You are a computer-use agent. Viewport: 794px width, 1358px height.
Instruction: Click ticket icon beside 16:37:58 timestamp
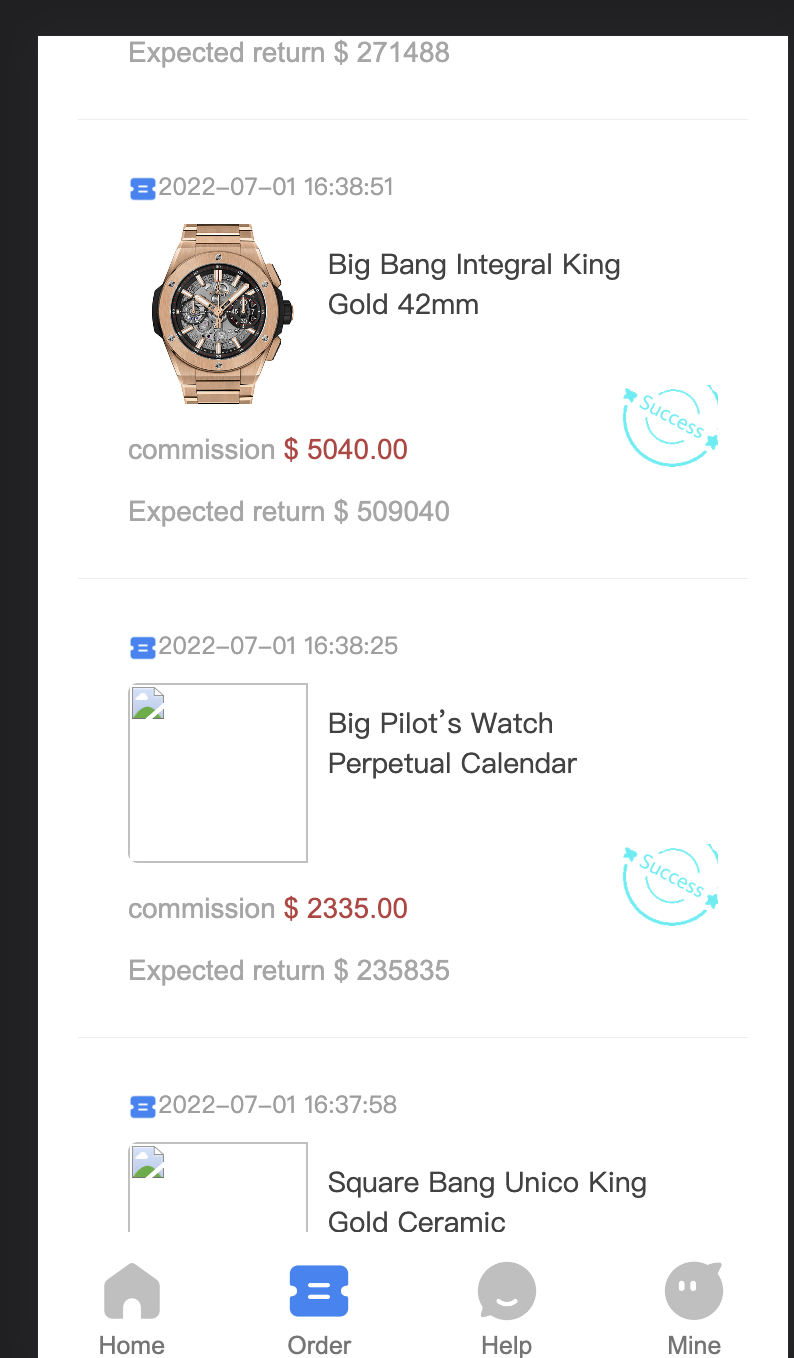pyautogui.click(x=143, y=1106)
